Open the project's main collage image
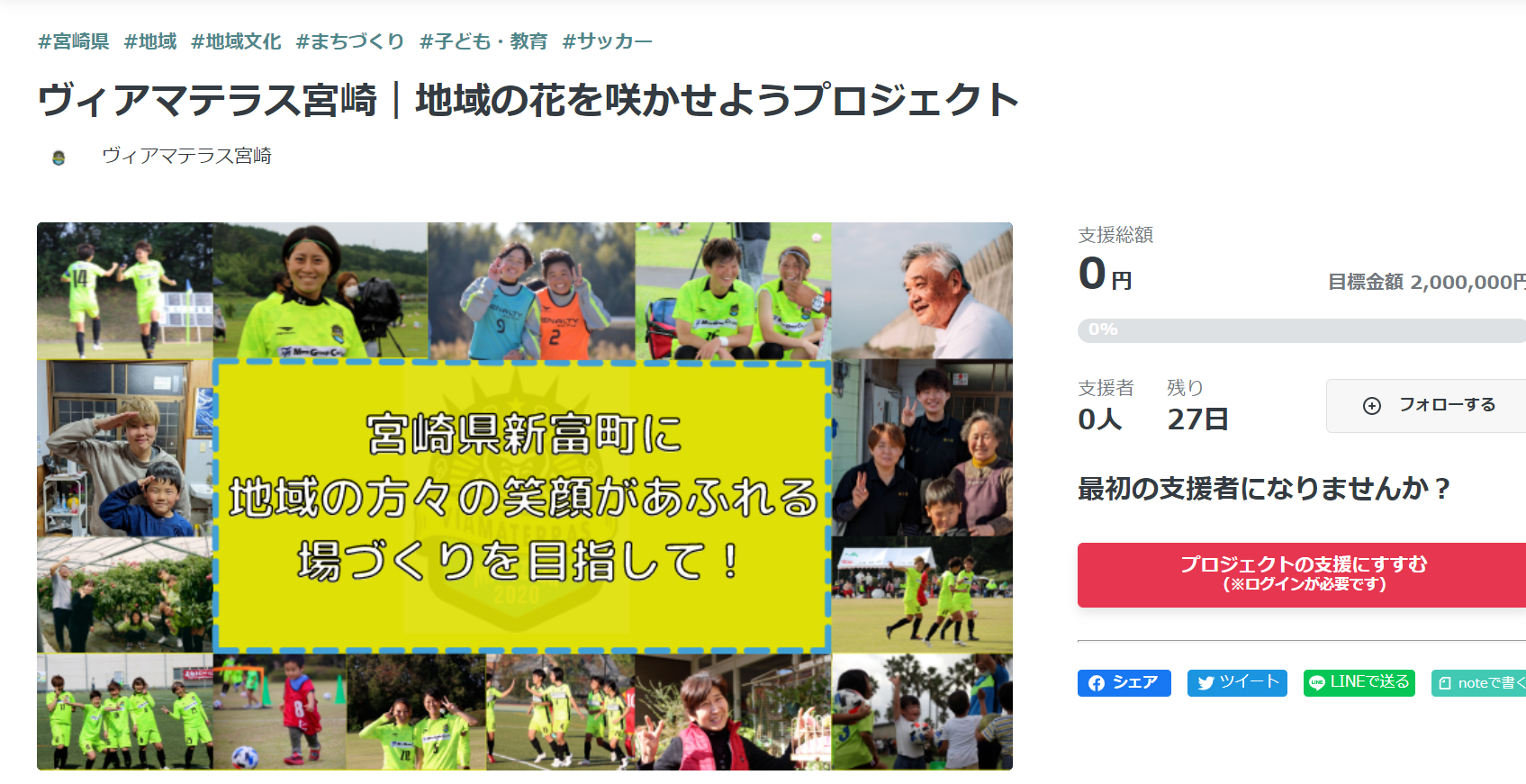This screenshot has height=784, width=1526. click(525, 496)
